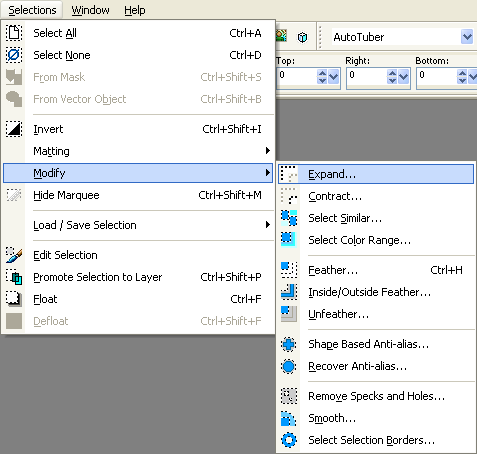Click the Contract selection icon
The image size is (477, 454).
289,196
